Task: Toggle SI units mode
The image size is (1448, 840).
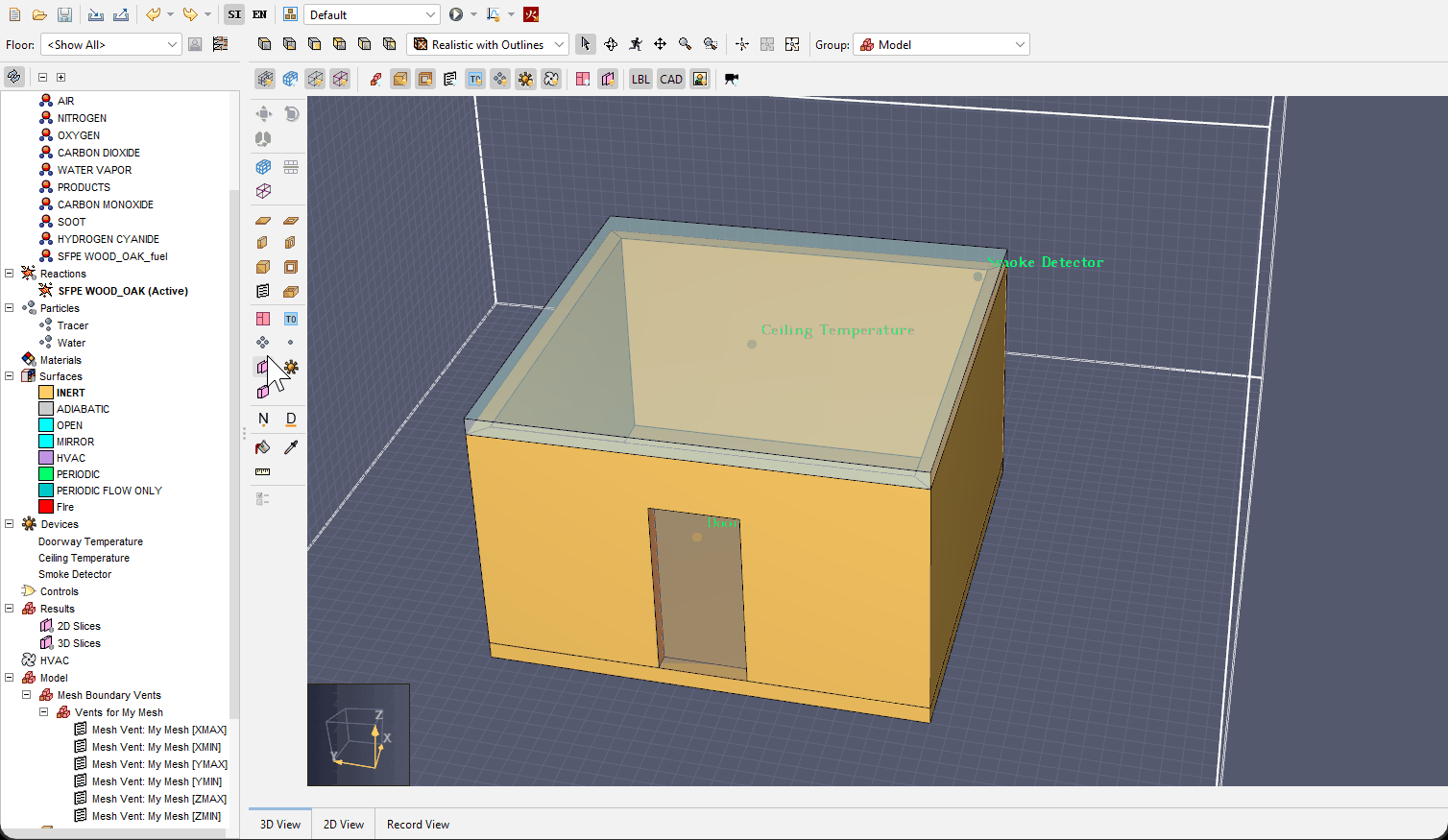Action: (x=234, y=14)
